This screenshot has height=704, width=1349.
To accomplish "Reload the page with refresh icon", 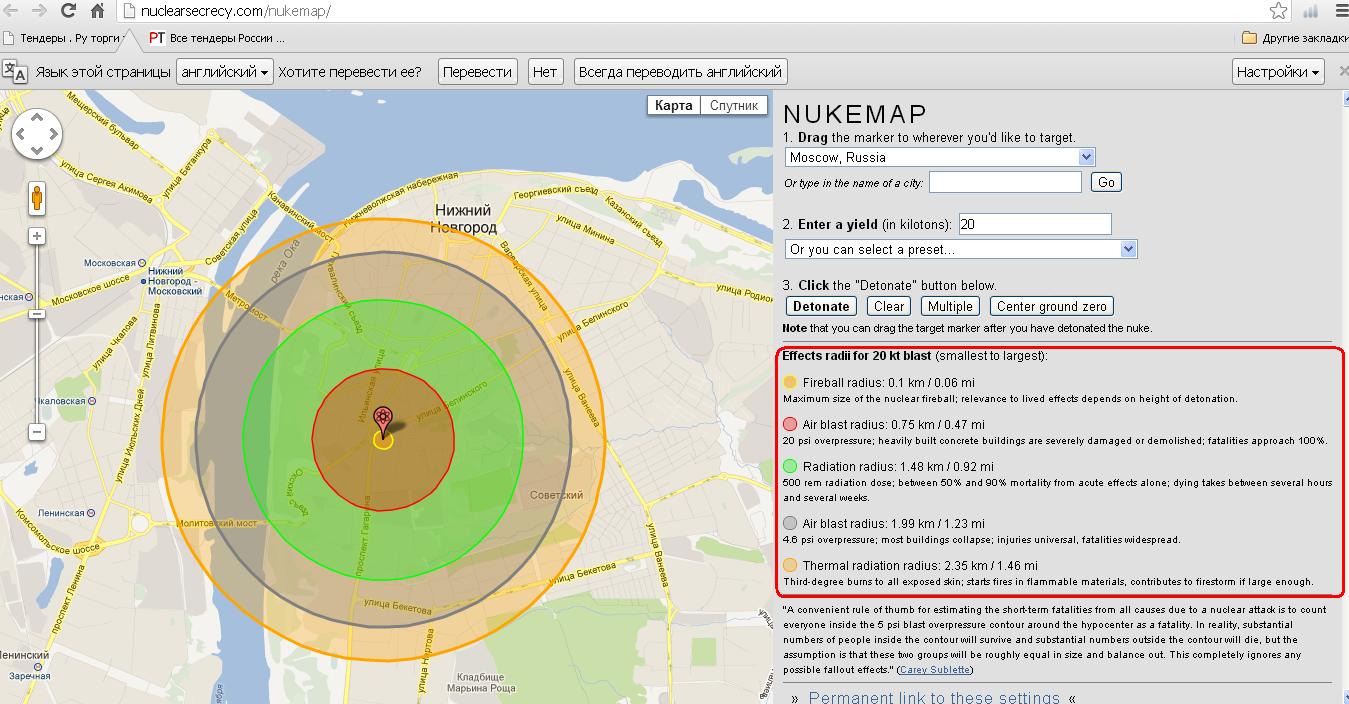I will (68, 12).
